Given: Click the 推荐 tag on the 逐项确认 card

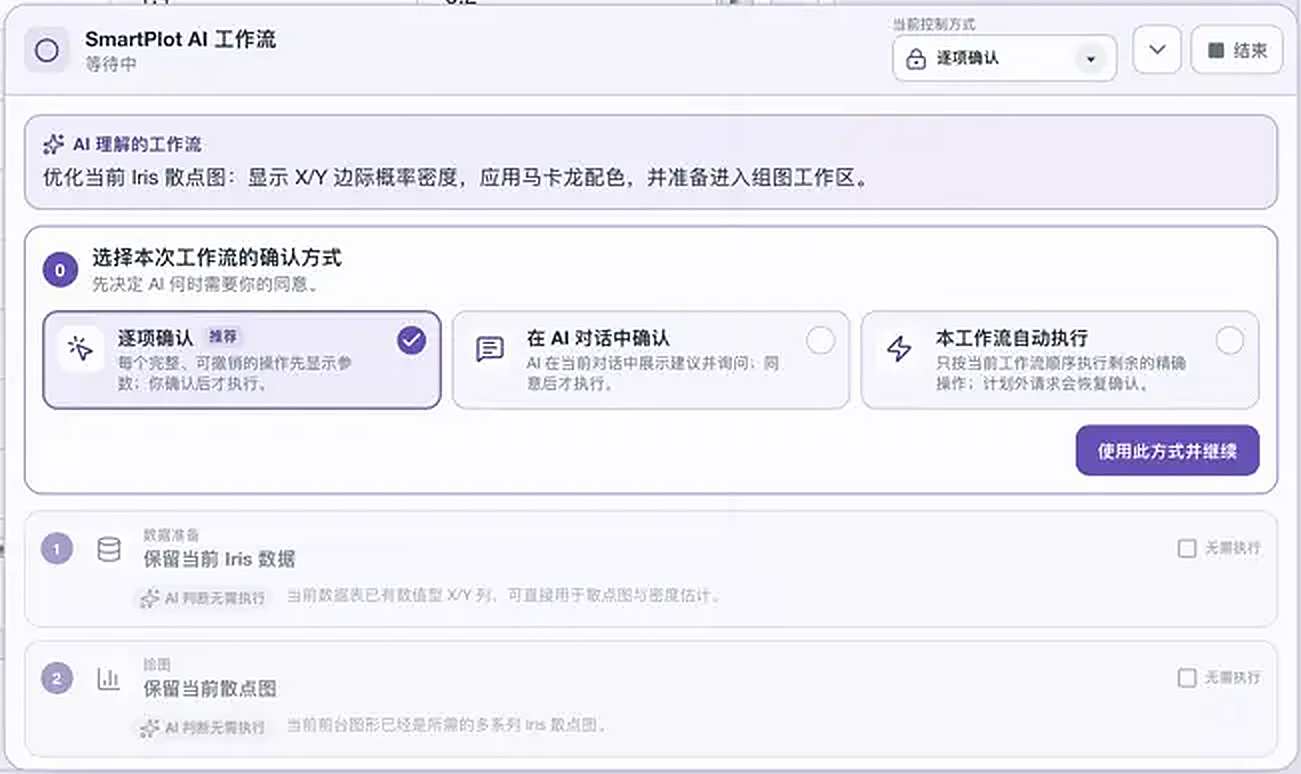Looking at the screenshot, I should point(223,337).
